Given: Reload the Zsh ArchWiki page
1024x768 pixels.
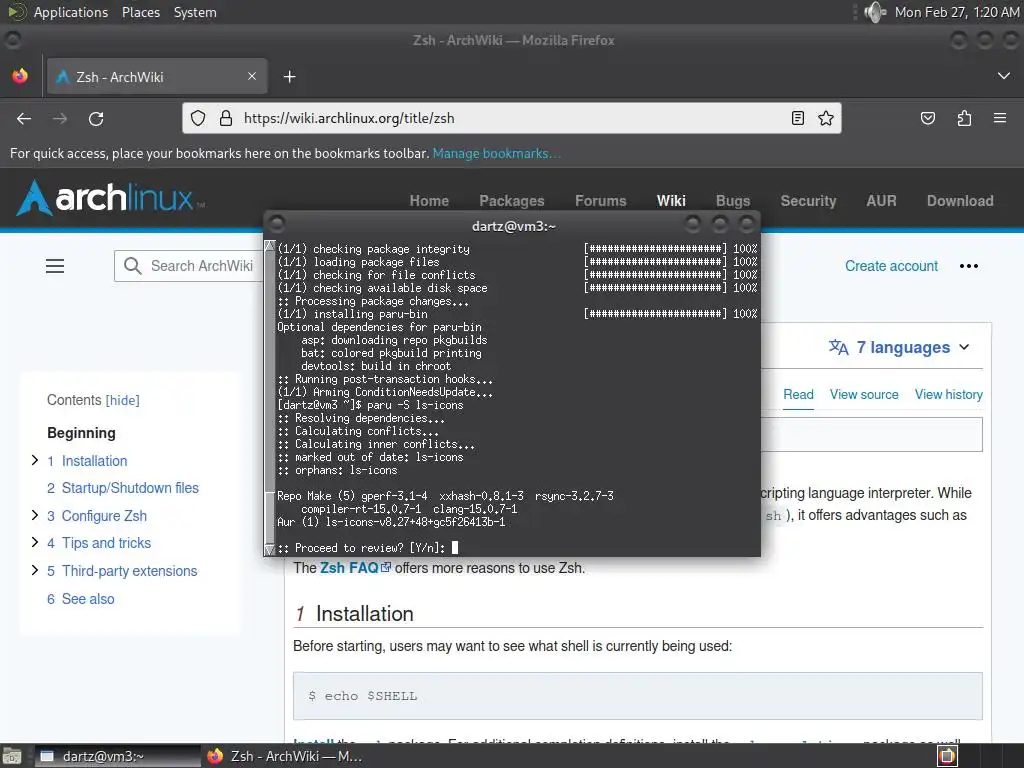Looking at the screenshot, I should [96, 118].
